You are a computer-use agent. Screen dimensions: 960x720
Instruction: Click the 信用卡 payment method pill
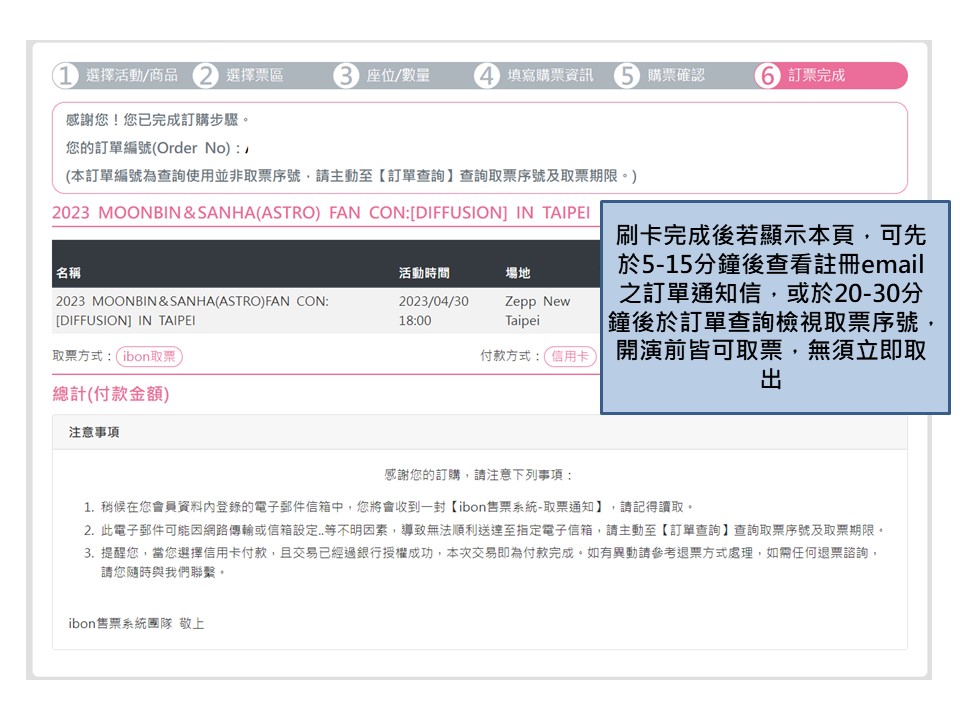click(570, 357)
